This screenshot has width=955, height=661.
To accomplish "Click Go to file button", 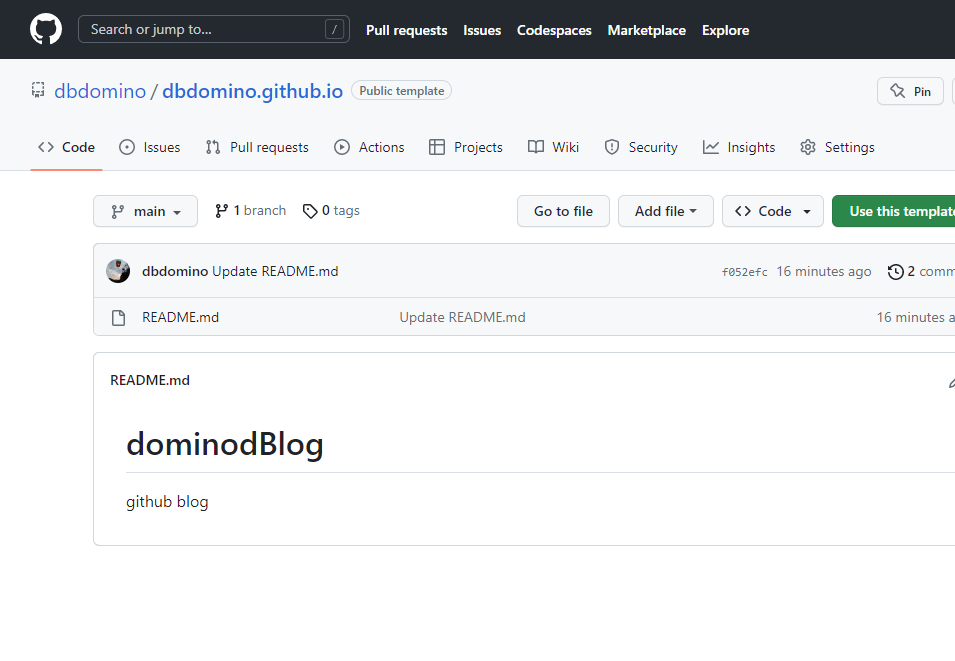I will pyautogui.click(x=563, y=211).
